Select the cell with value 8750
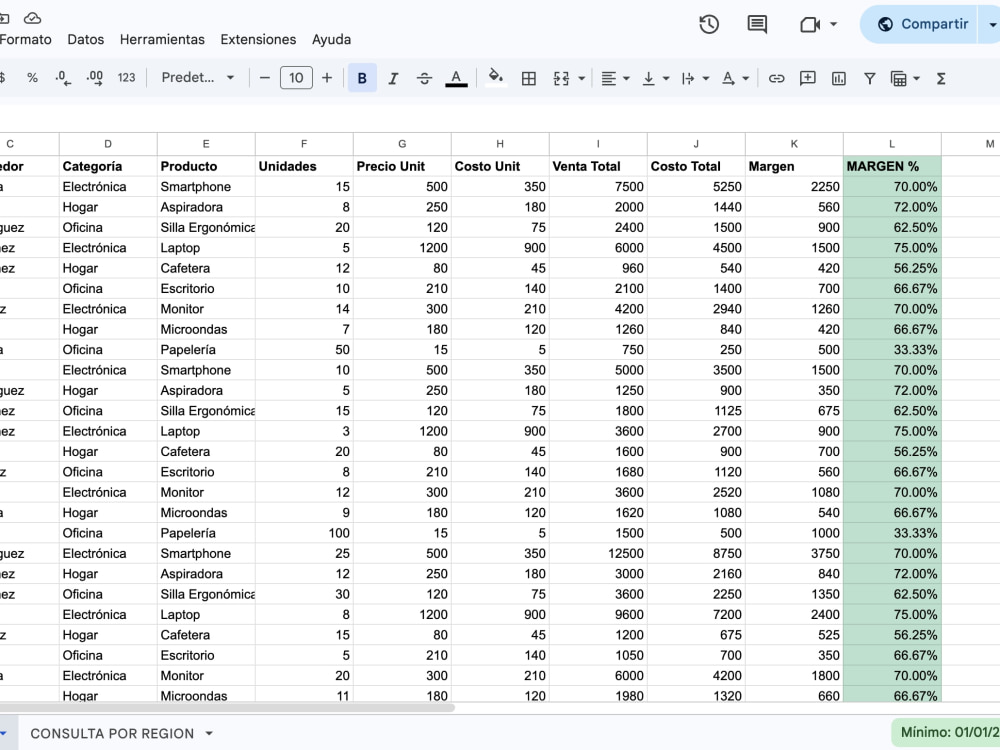 pos(696,554)
